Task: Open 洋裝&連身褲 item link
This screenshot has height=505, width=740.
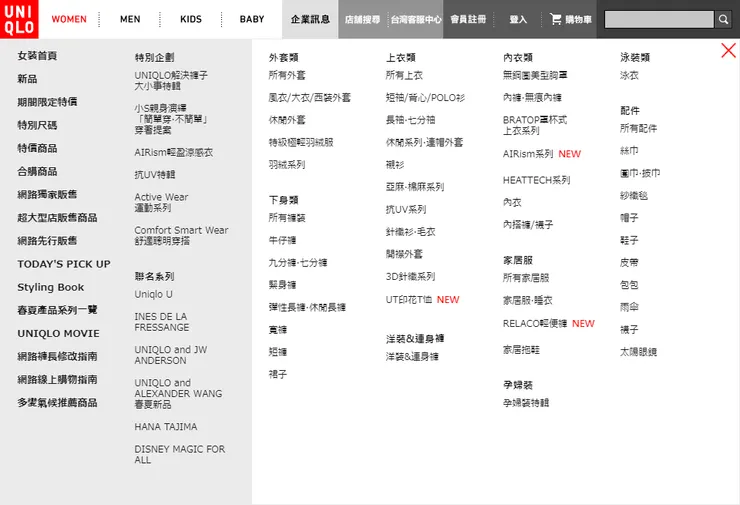Action: coord(412,357)
